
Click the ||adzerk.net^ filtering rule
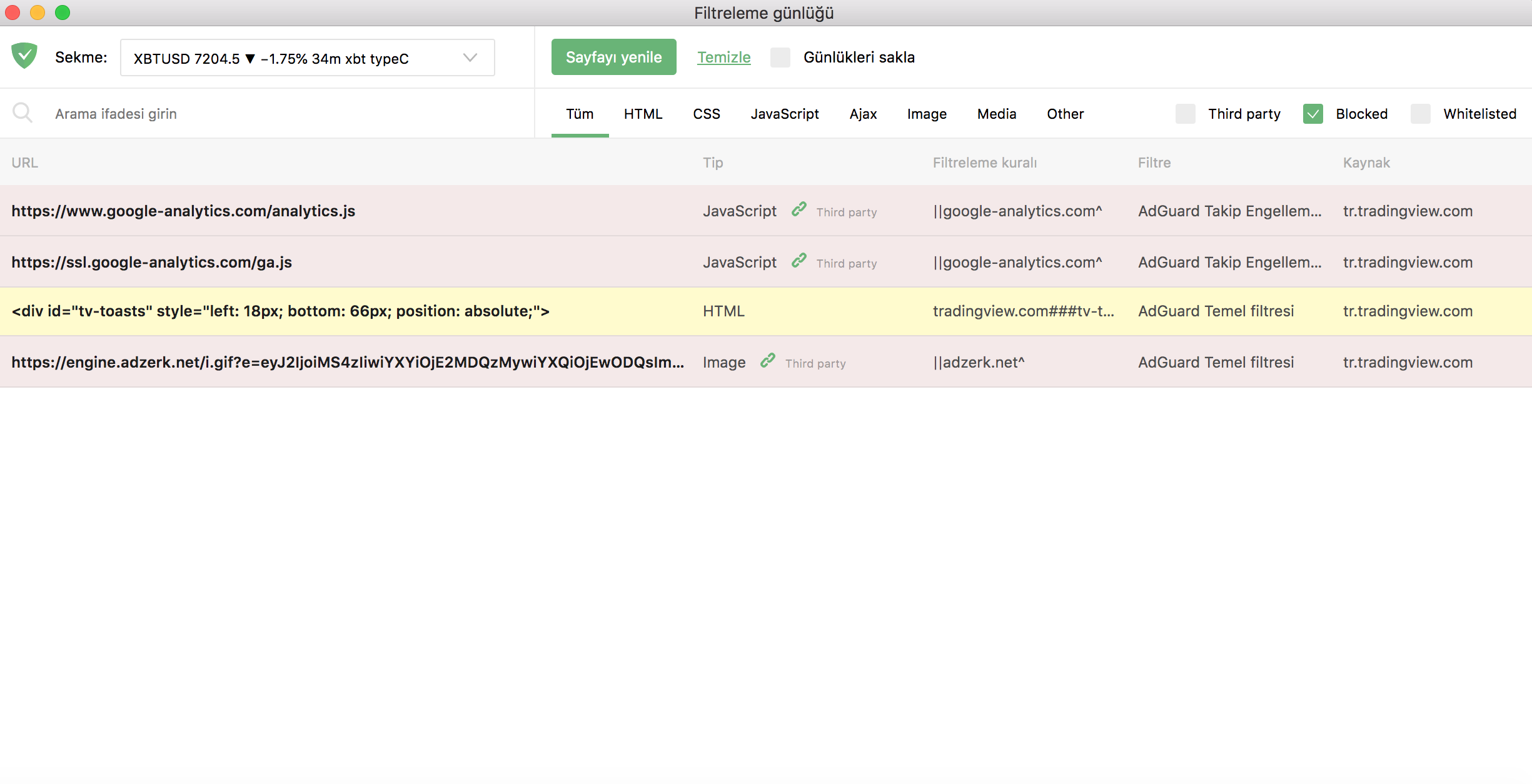click(979, 362)
